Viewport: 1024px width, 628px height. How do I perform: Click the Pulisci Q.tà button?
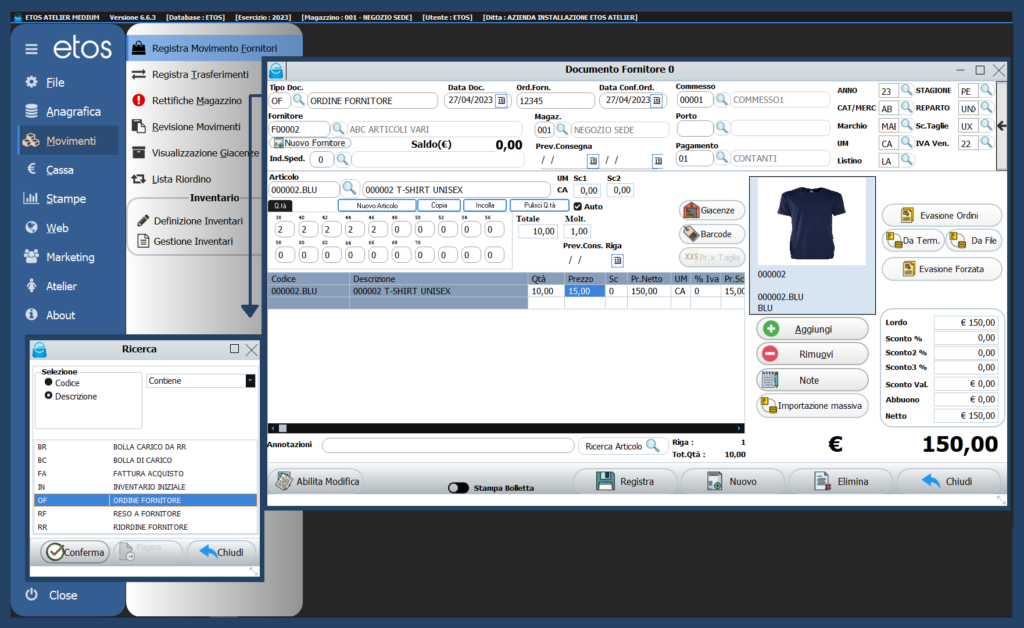coord(539,205)
